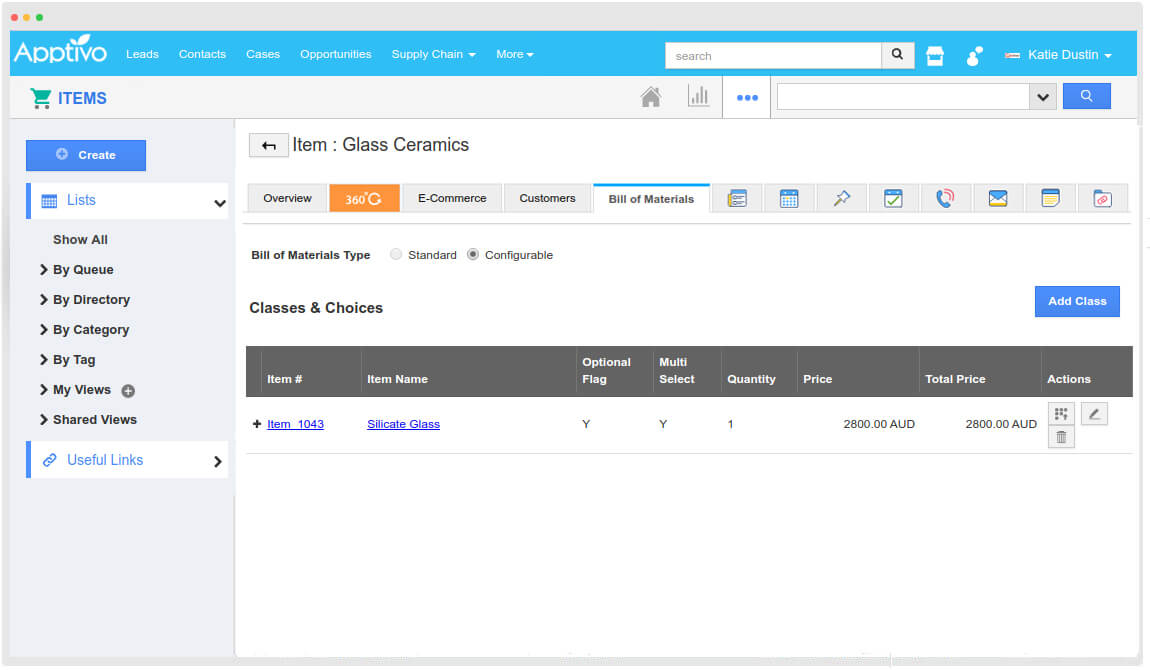Open the Documents linked-folder icon
This screenshot has height=670, width=1150.
pos(1103,198)
